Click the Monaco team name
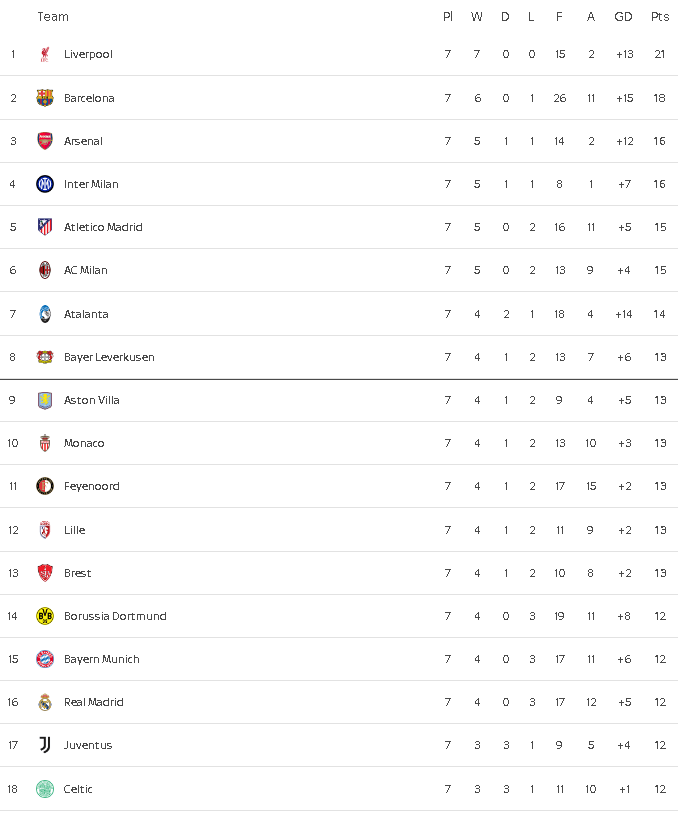This screenshot has width=689, height=813. pyautogui.click(x=84, y=443)
